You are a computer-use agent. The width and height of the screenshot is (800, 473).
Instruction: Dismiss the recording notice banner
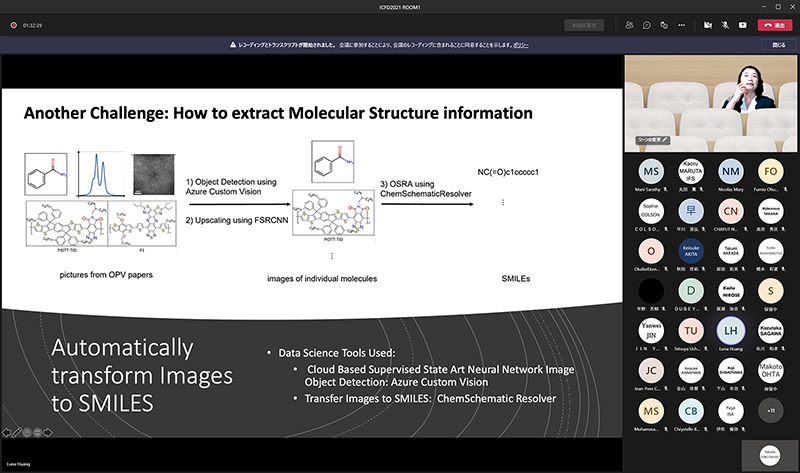tap(779, 45)
